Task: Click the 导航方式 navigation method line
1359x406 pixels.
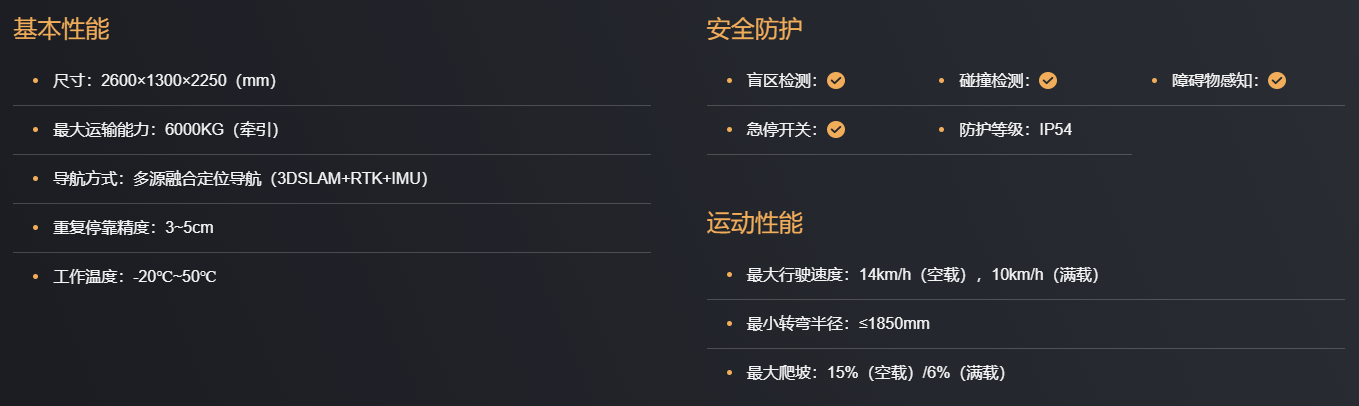Action: click(x=240, y=179)
